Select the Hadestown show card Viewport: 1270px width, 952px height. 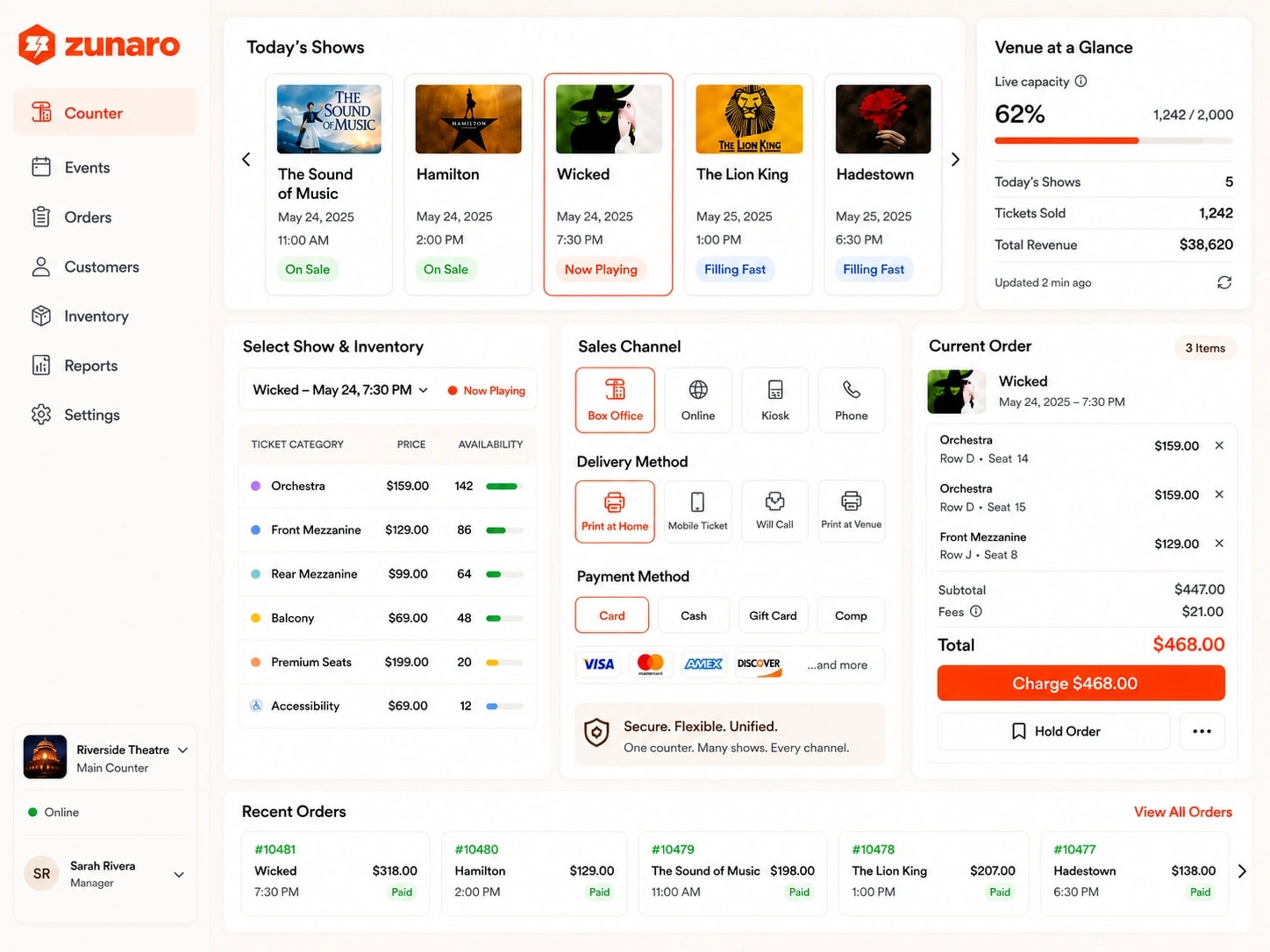(882, 184)
